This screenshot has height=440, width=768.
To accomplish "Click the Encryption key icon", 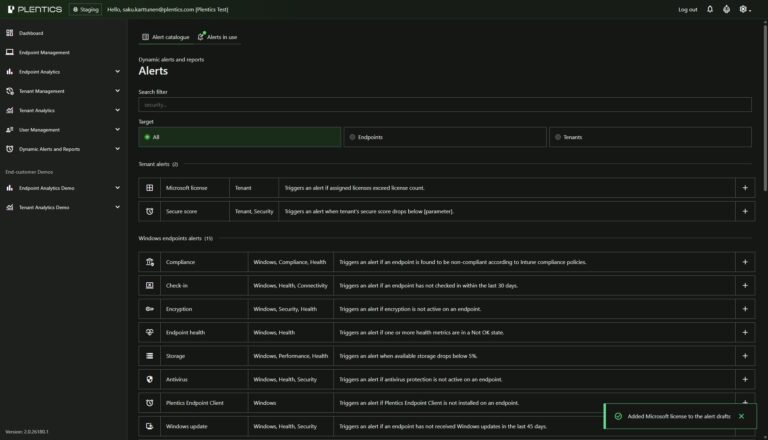I will [149, 309].
